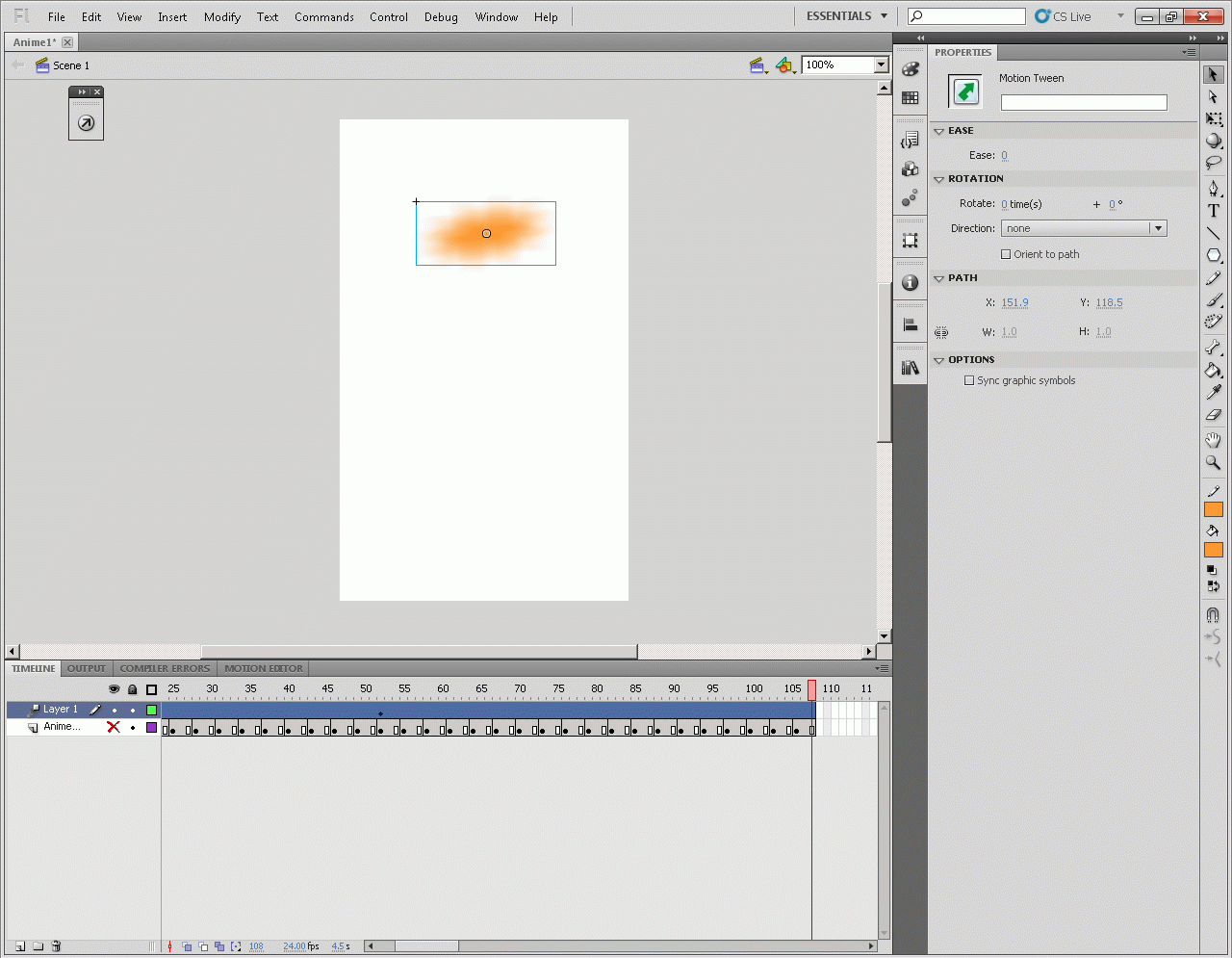This screenshot has height=958, width=1232.
Task: Activate the Zoom magnifier tool
Action: click(x=1213, y=463)
